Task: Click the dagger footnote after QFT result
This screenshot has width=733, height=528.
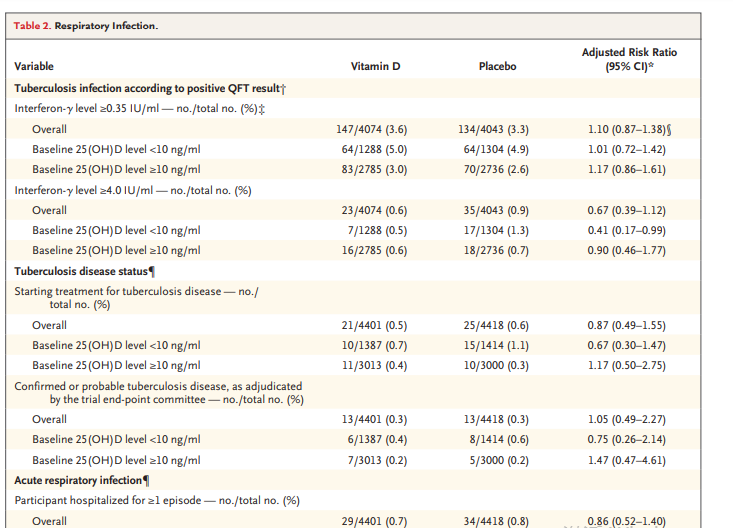Action: [283, 88]
